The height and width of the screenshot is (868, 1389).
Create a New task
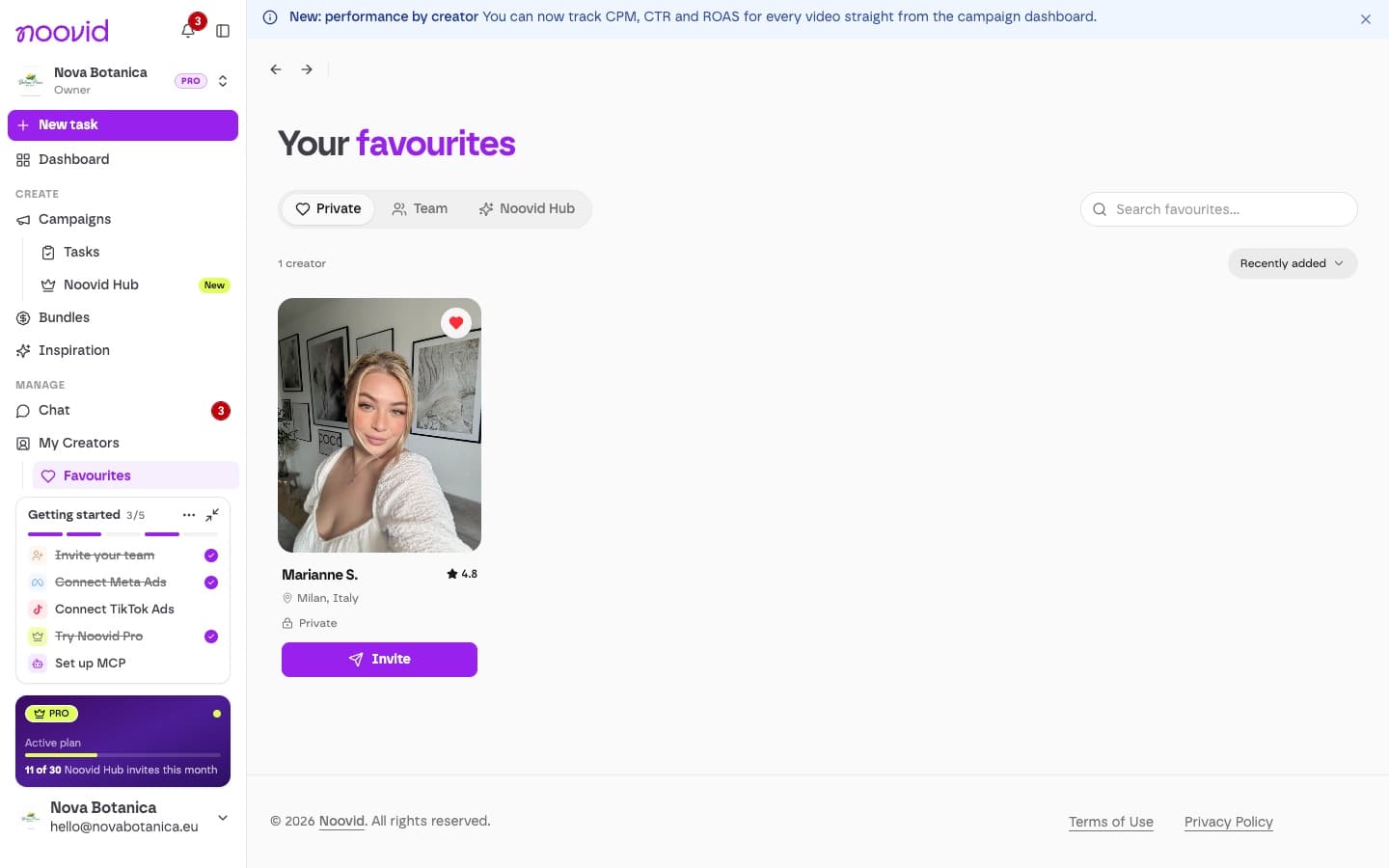pos(123,125)
